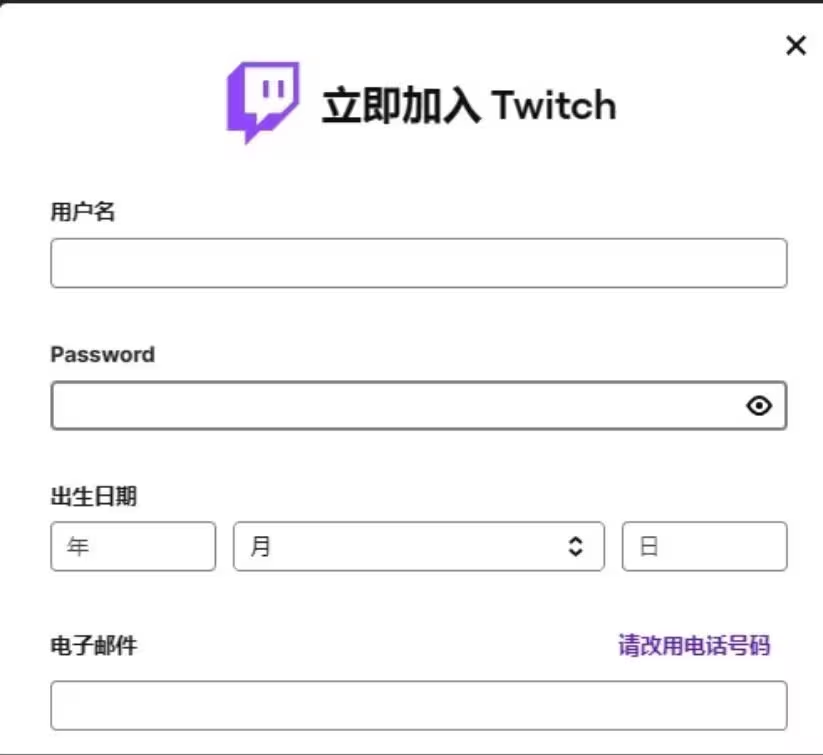Viewport: 823px width, 755px height.
Task: Select the 年 birth year field
Action: click(133, 546)
